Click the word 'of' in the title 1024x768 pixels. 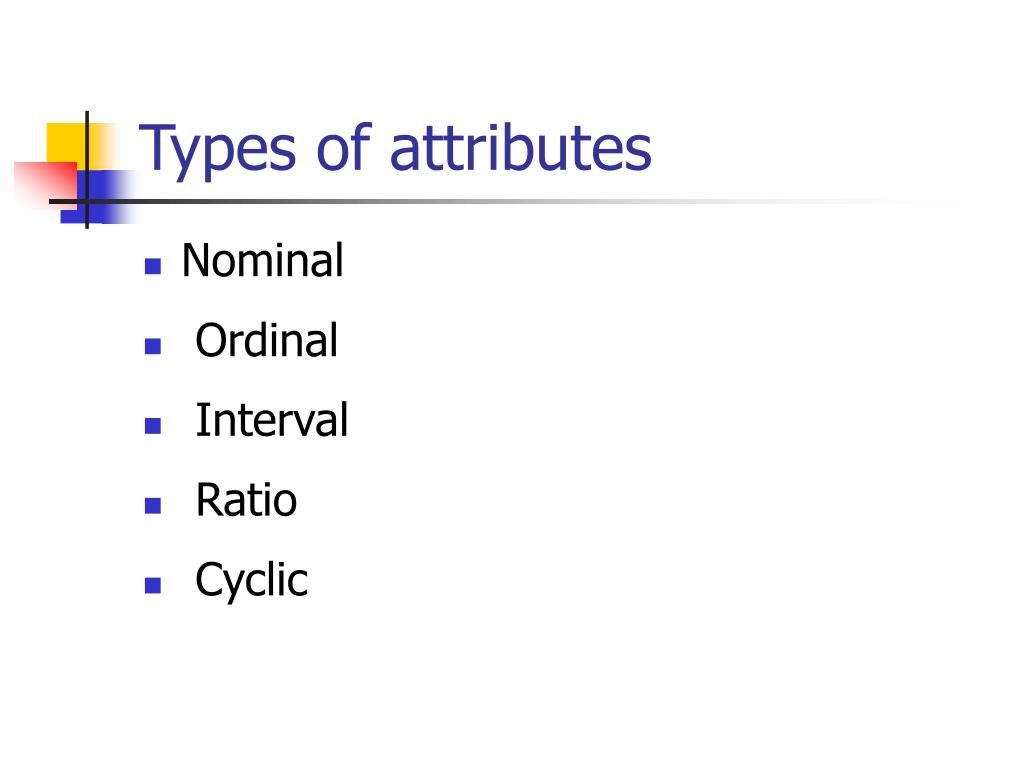(x=344, y=147)
